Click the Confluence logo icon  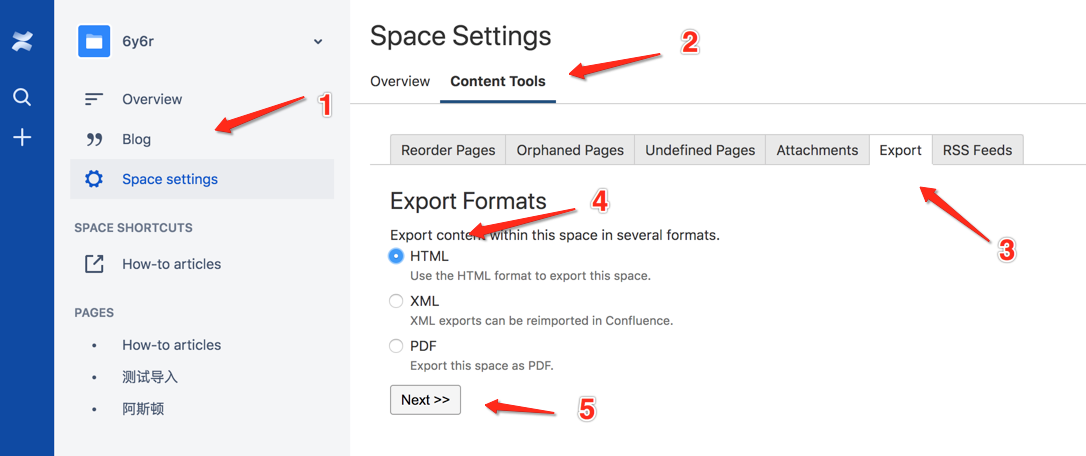click(22, 42)
